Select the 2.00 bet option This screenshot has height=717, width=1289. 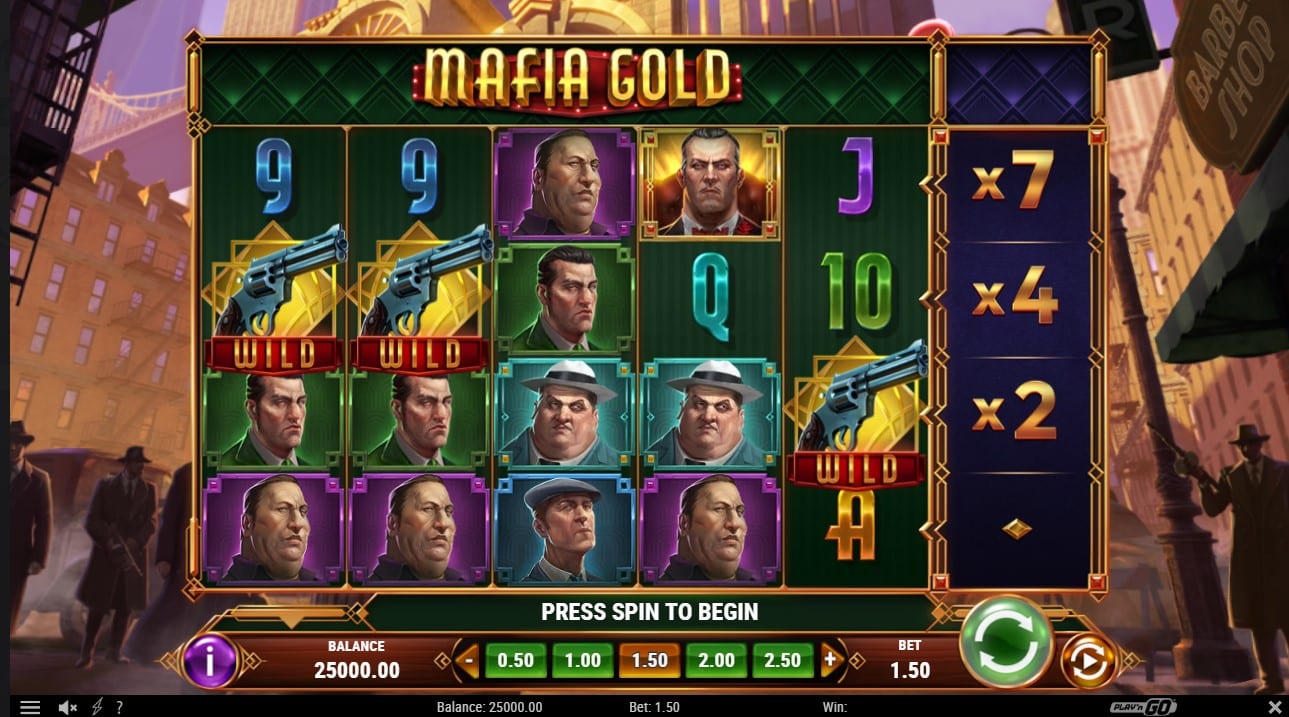(x=716, y=660)
